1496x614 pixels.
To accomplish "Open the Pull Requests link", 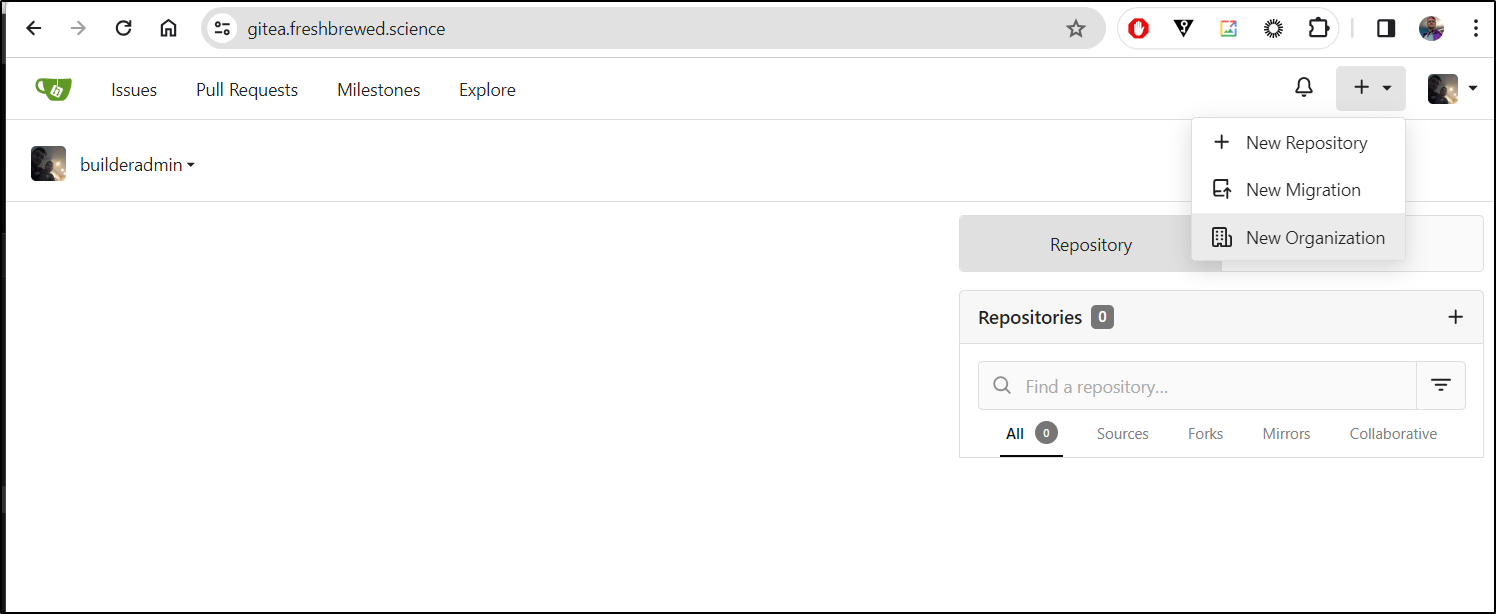I will [x=247, y=90].
